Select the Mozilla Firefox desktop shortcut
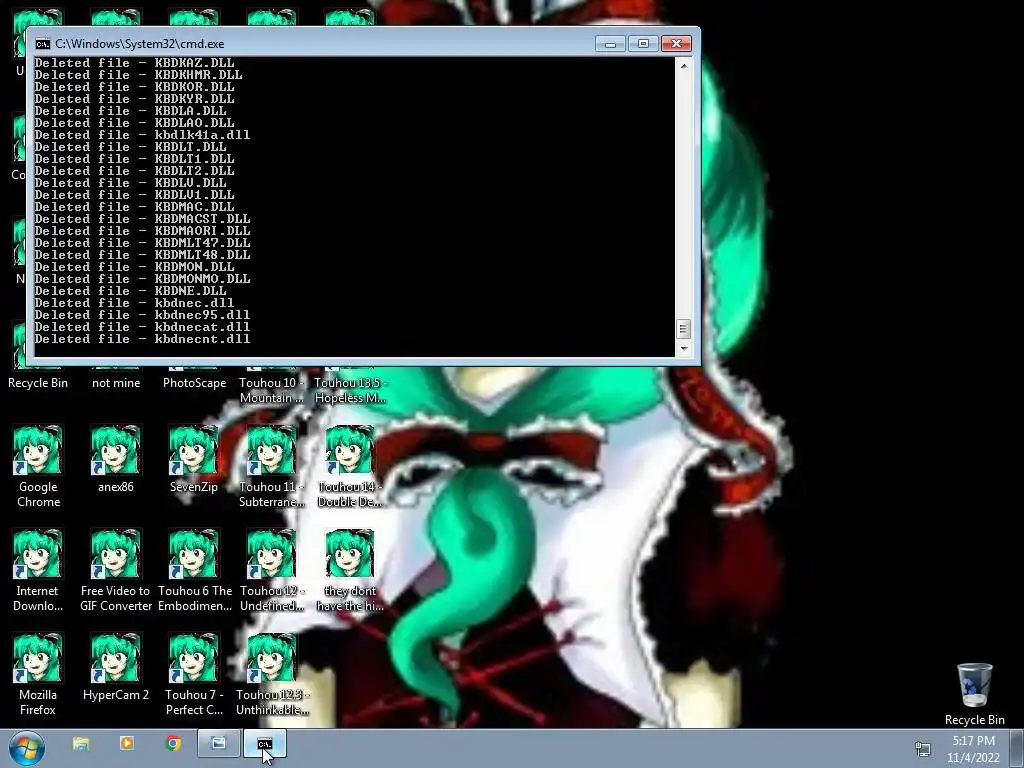This screenshot has height=768, width=1024. click(x=38, y=674)
